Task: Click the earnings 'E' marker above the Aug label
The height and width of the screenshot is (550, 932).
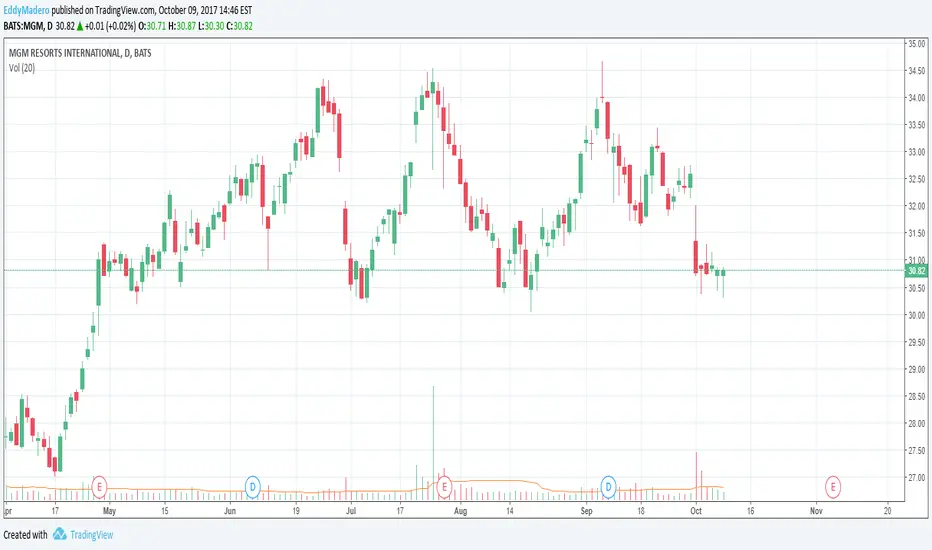Action: (444, 487)
